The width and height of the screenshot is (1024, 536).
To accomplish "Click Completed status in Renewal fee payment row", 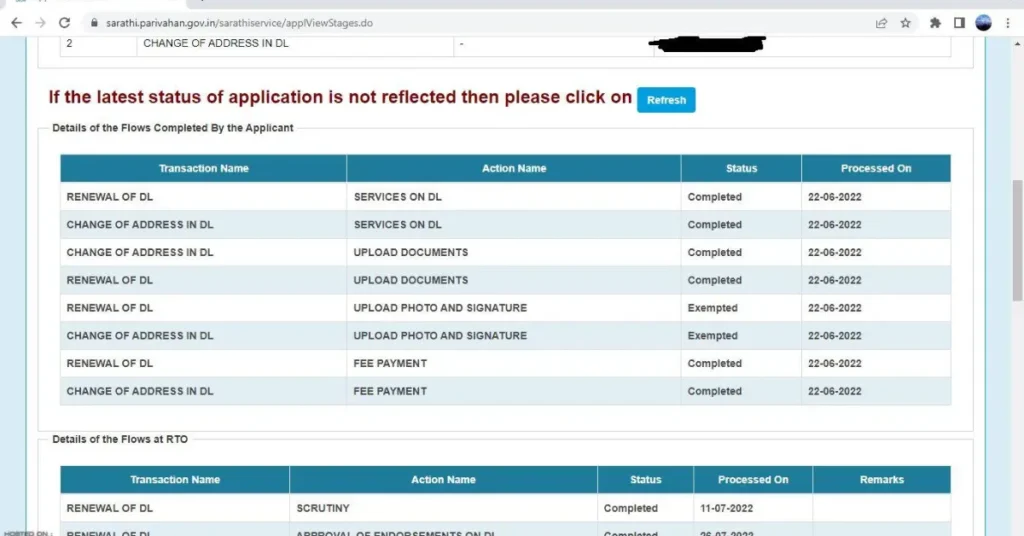I will [x=714, y=364].
